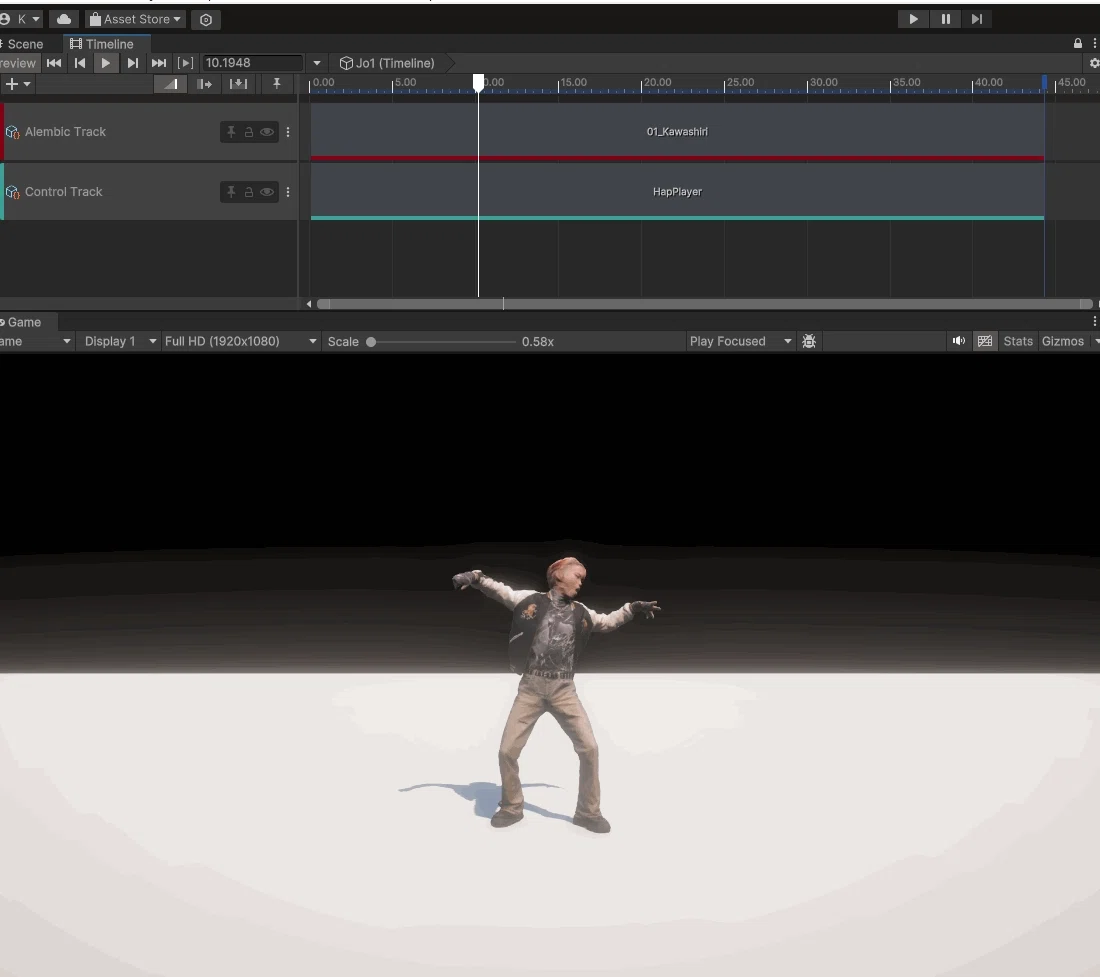Toggle the frame debugger bug icon
Screen dimensions: 1100x977
pos(809,342)
